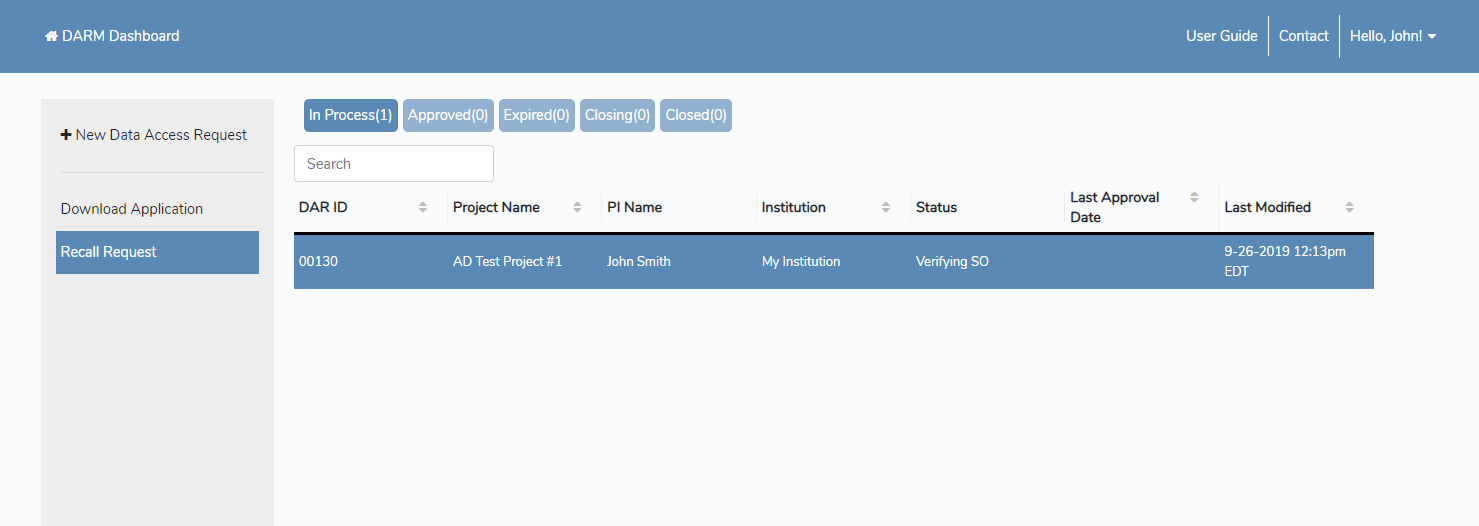The height and width of the screenshot is (526, 1479).
Task: Open the Hello, John! user dropdown
Action: (1393, 36)
